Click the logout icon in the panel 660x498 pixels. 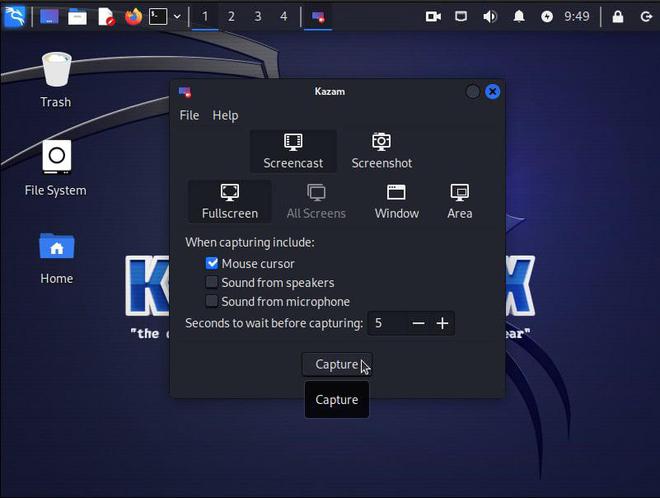click(x=646, y=17)
